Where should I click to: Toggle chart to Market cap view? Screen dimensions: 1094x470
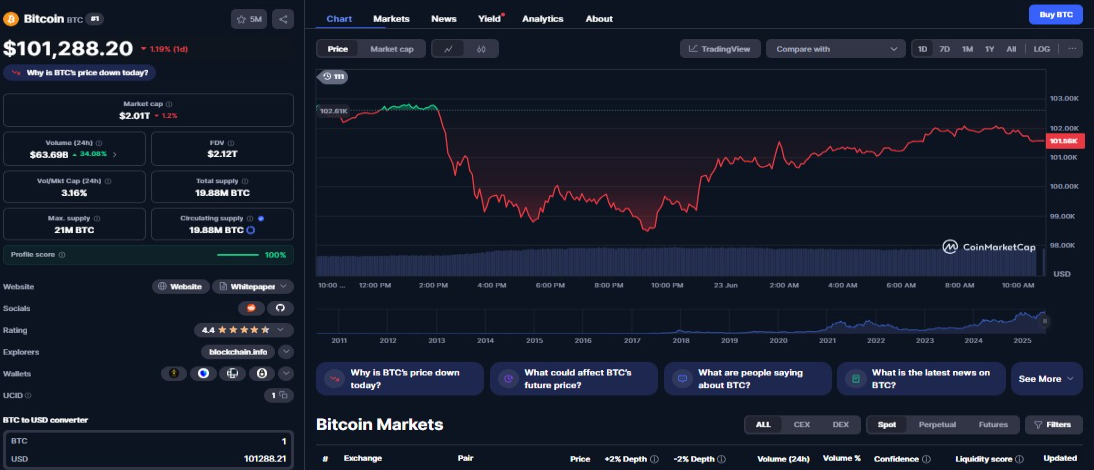pos(391,49)
